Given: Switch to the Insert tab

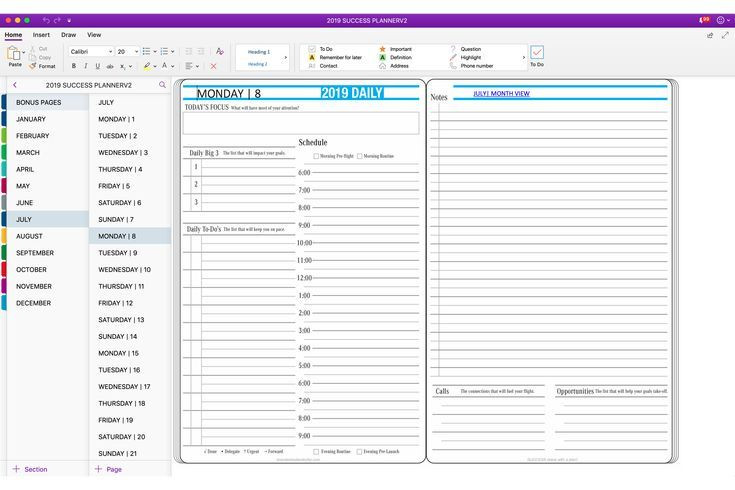Looking at the screenshot, I should point(41,35).
